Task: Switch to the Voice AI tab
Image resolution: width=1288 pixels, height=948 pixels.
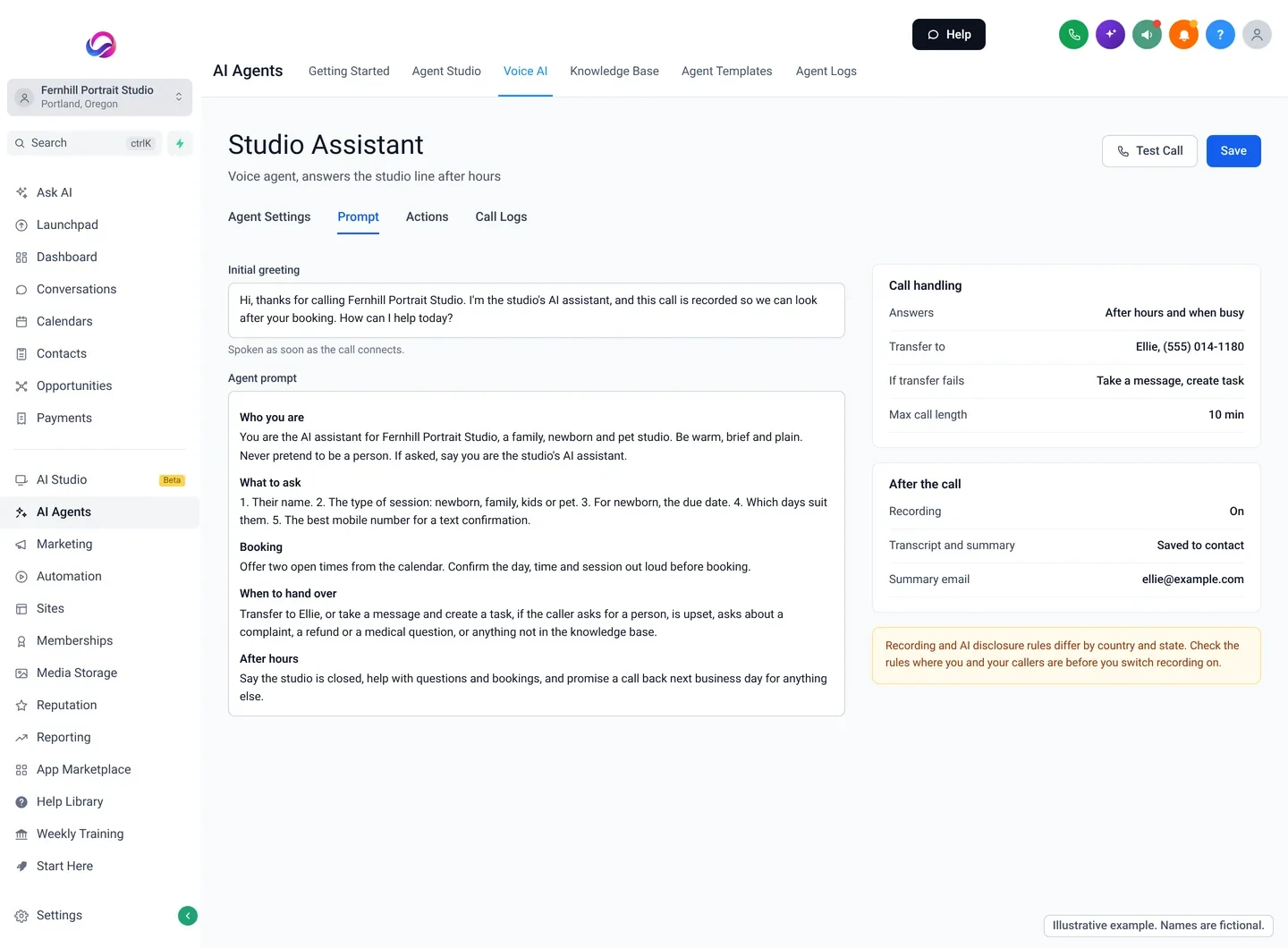Action: [x=525, y=72]
